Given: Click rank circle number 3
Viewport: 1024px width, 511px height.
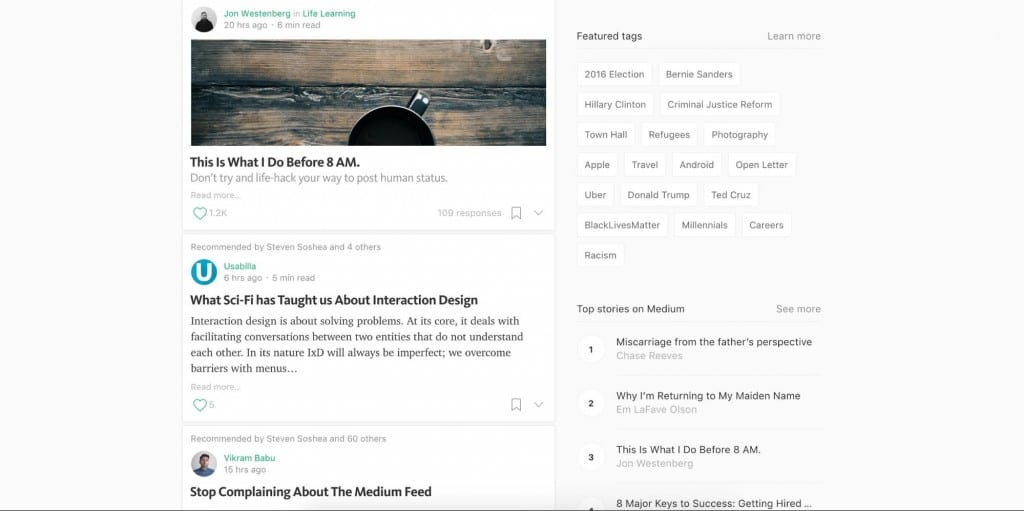Looking at the screenshot, I should 591,457.
